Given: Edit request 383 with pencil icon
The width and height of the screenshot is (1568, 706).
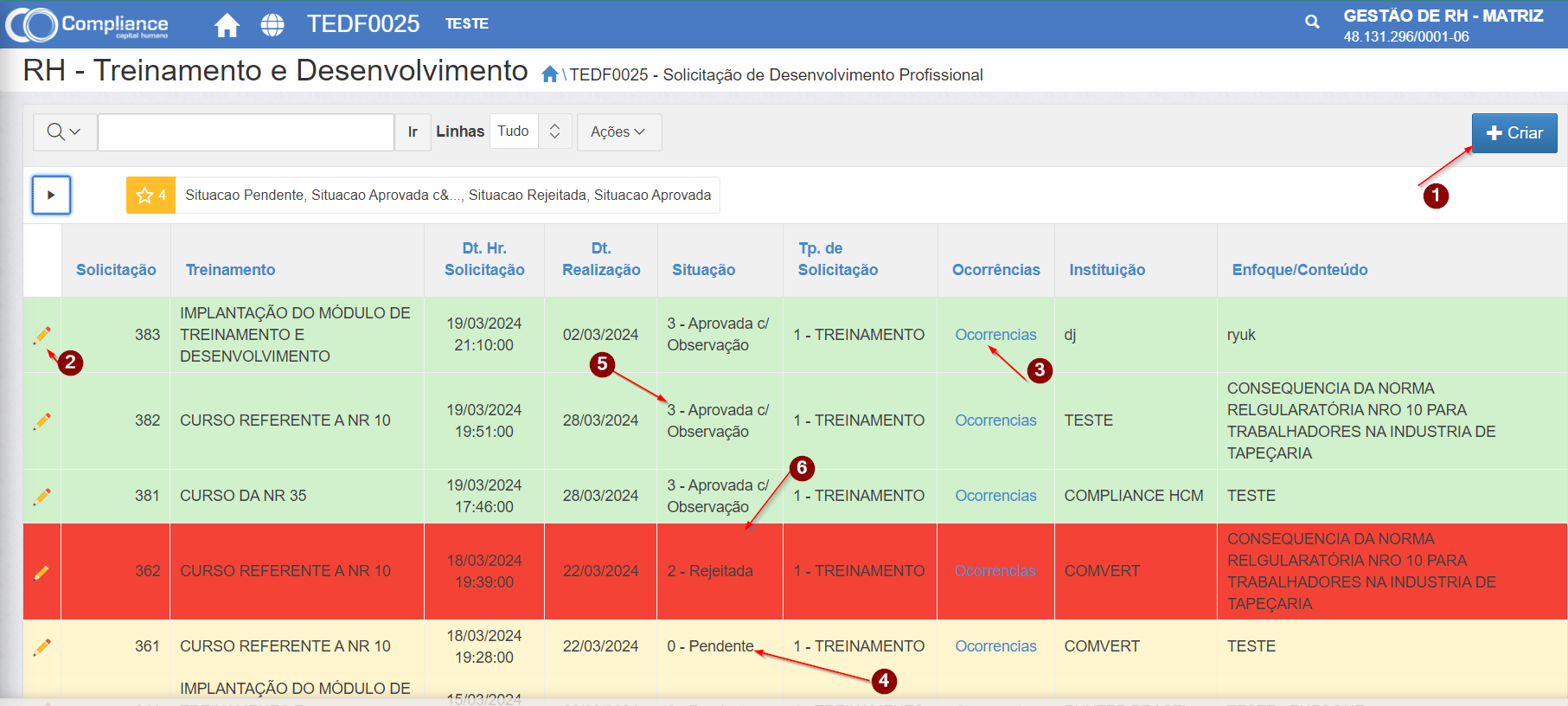Looking at the screenshot, I should [x=42, y=335].
